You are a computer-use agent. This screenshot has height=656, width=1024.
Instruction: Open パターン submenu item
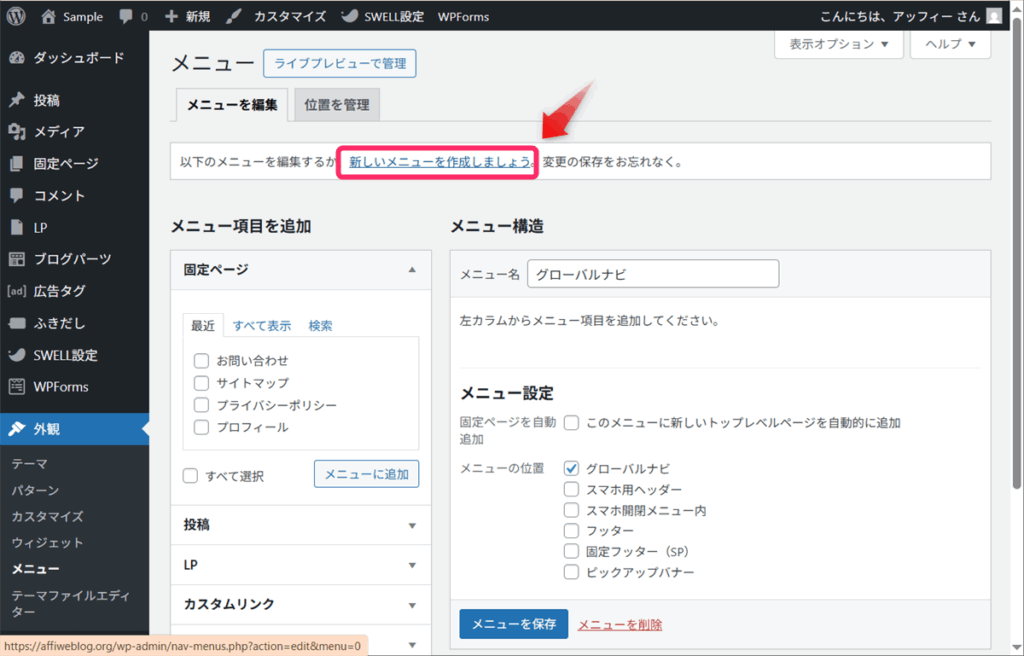(35, 490)
